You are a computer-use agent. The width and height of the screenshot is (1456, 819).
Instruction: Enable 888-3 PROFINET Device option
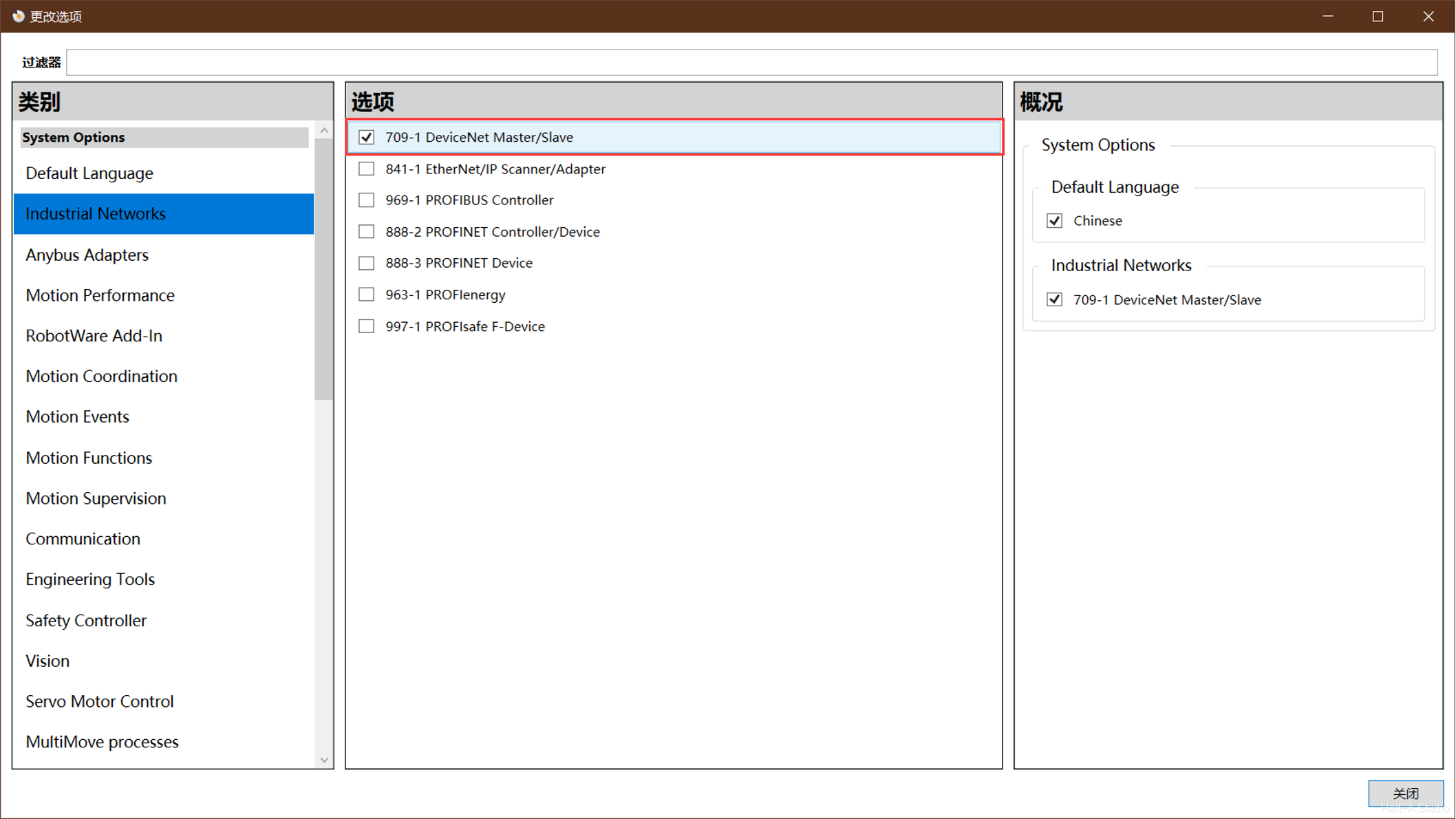tap(366, 263)
